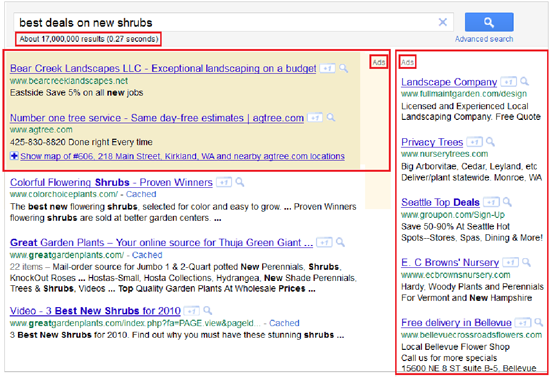The height and width of the screenshot is (377, 550).
Task: Click the www.bellevuecrossroadsflowers.com URL text
Action: (x=471, y=335)
